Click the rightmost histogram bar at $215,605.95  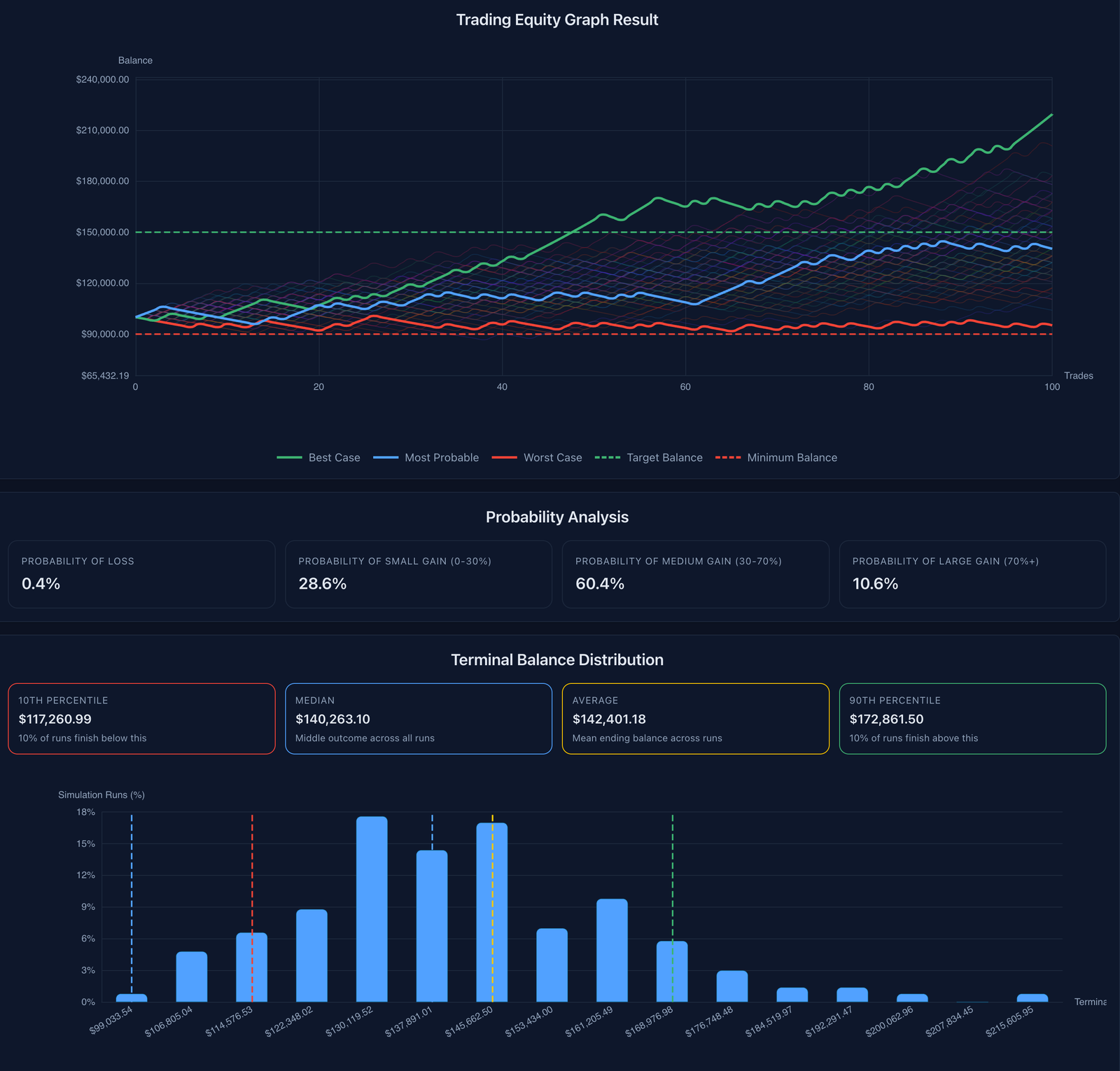pyautogui.click(x=1032, y=998)
